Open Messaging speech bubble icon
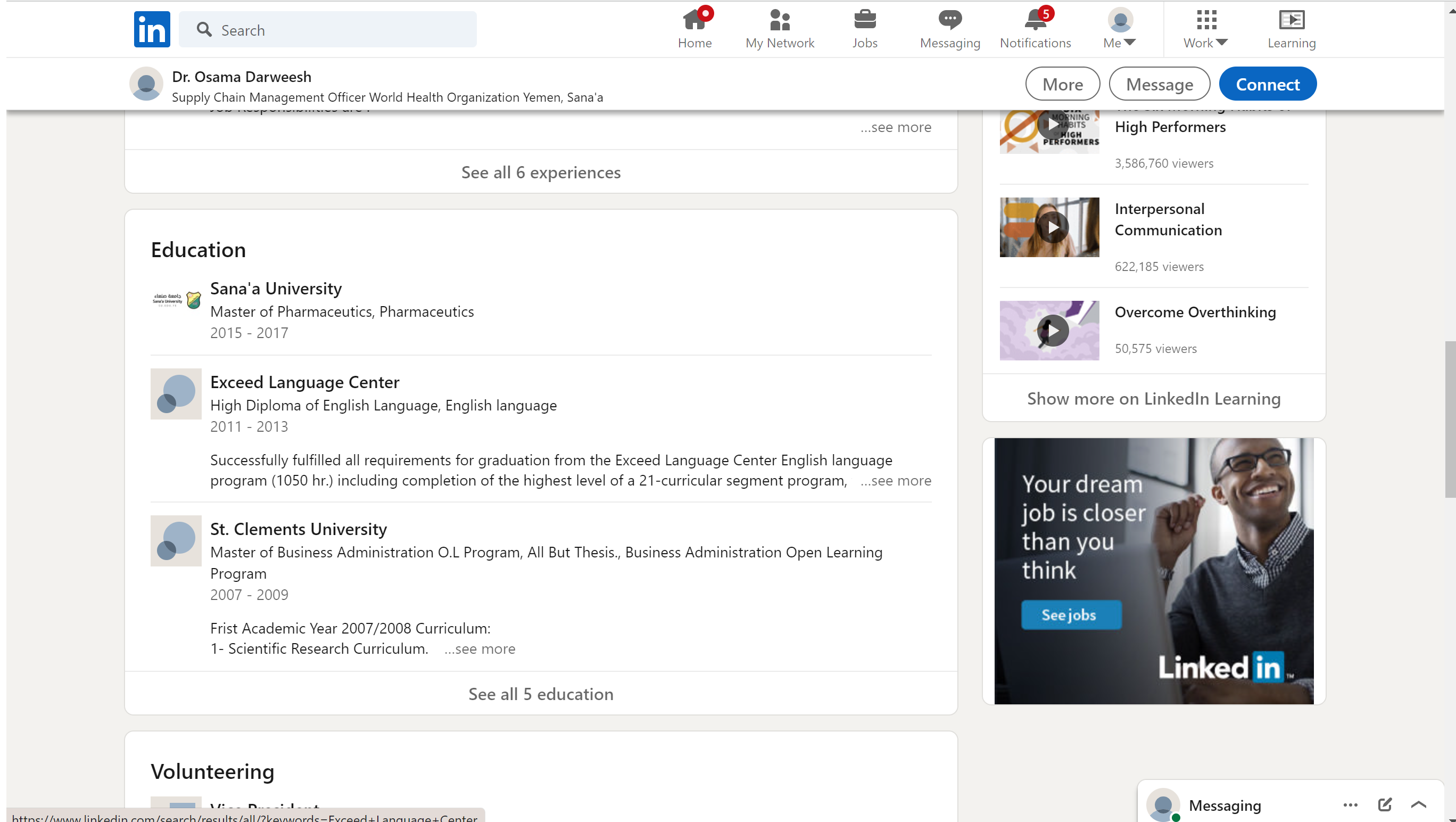 point(949,20)
